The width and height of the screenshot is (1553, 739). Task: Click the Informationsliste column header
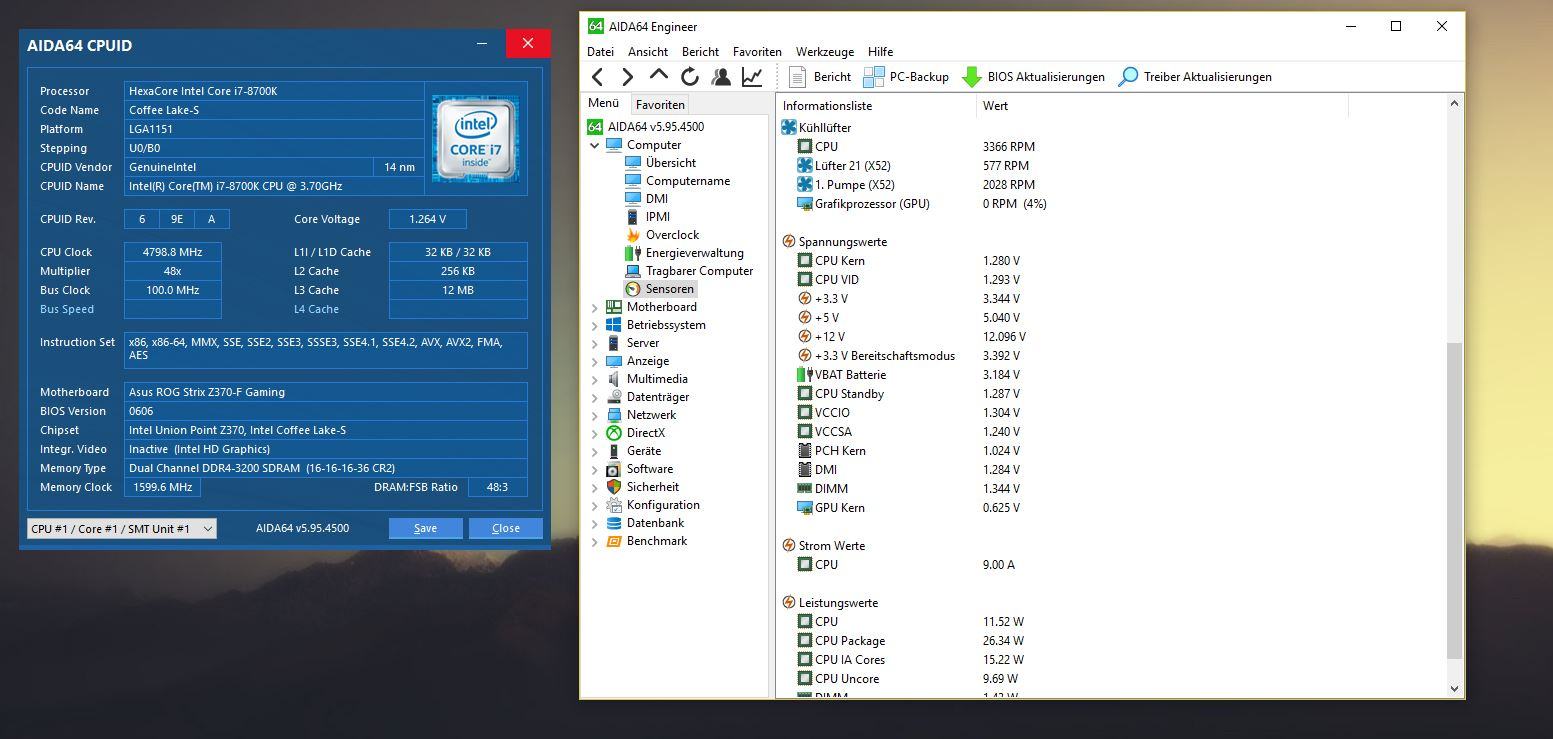click(x=876, y=106)
